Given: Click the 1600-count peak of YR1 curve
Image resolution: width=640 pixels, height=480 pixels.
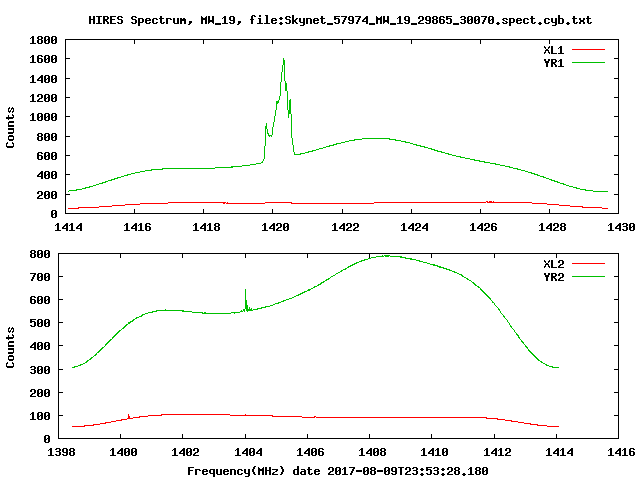Looking at the screenshot, I should (283, 60).
